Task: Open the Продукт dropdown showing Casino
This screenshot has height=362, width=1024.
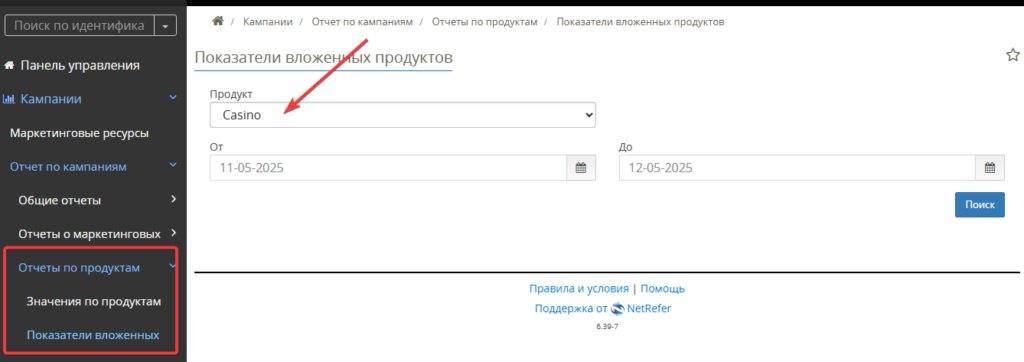Action: [402, 115]
